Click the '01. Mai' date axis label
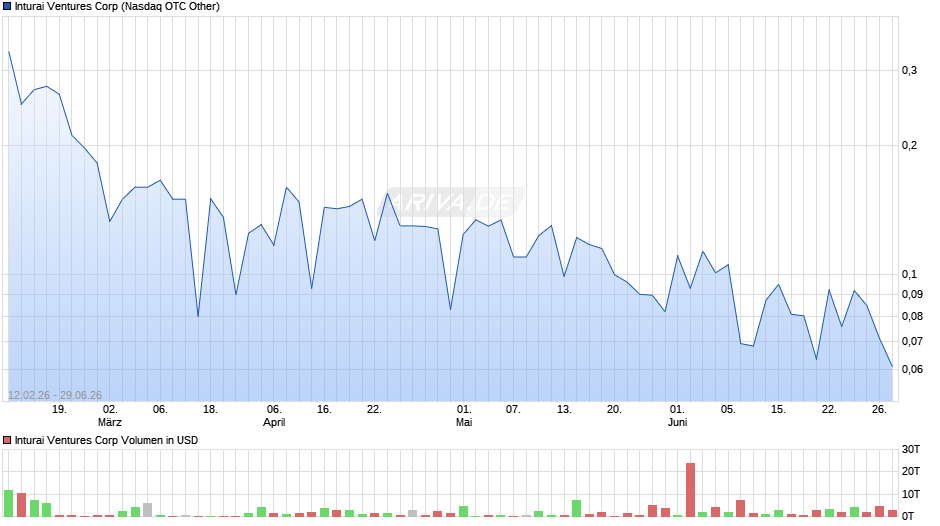Image resolution: width=940 pixels, height=526 pixels. (464, 416)
